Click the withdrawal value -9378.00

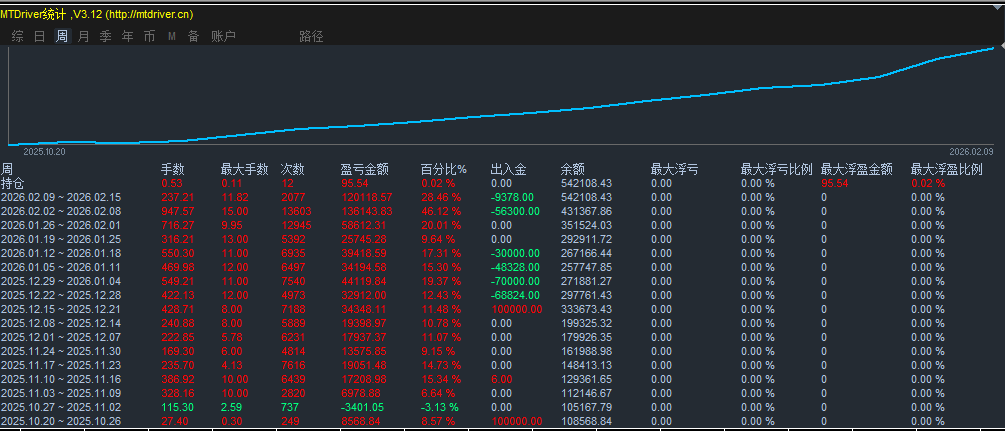point(512,198)
